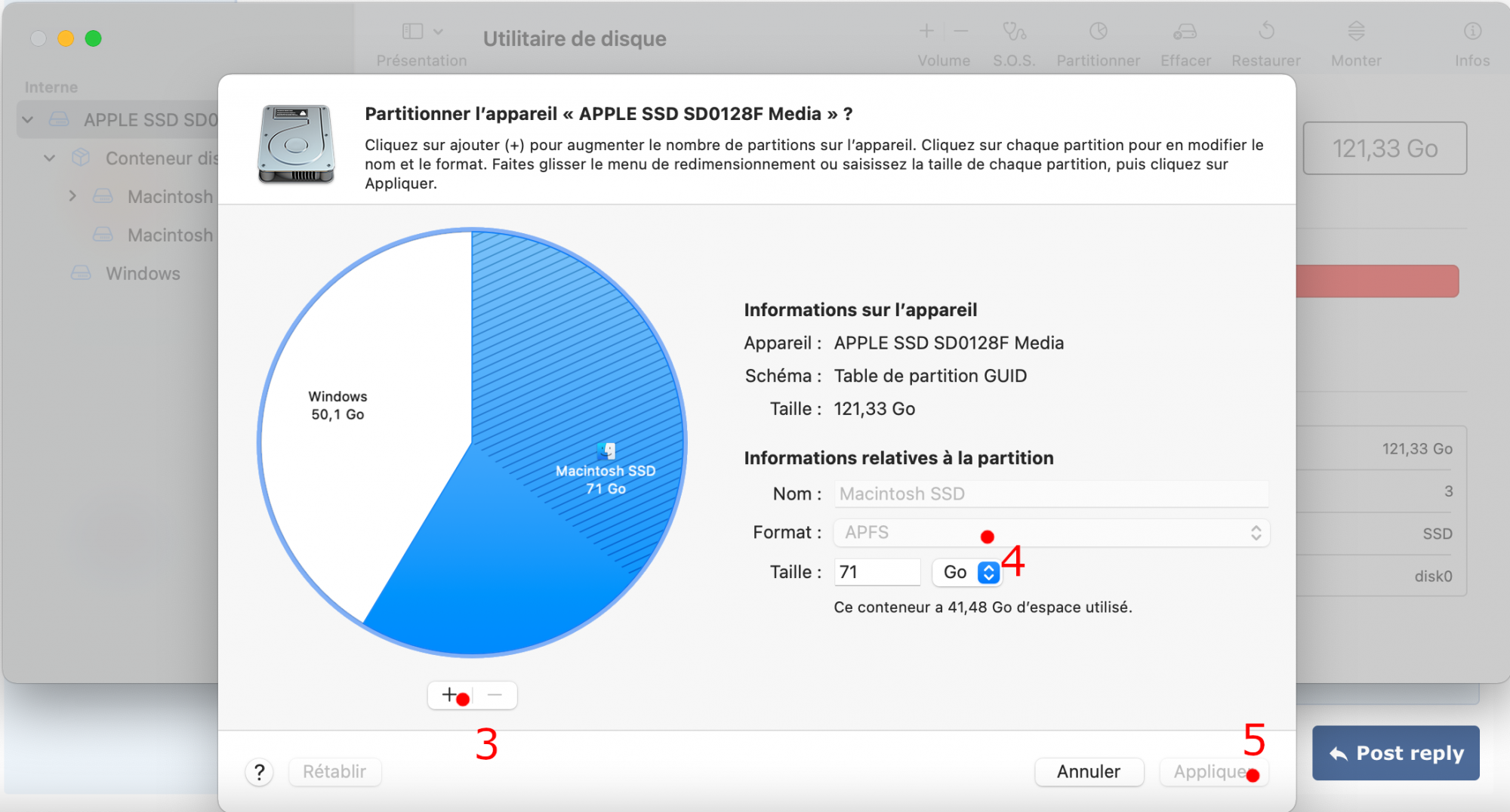Click the add Volume plus icon in toolbar
The width and height of the screenshot is (1510, 812).
point(926,31)
